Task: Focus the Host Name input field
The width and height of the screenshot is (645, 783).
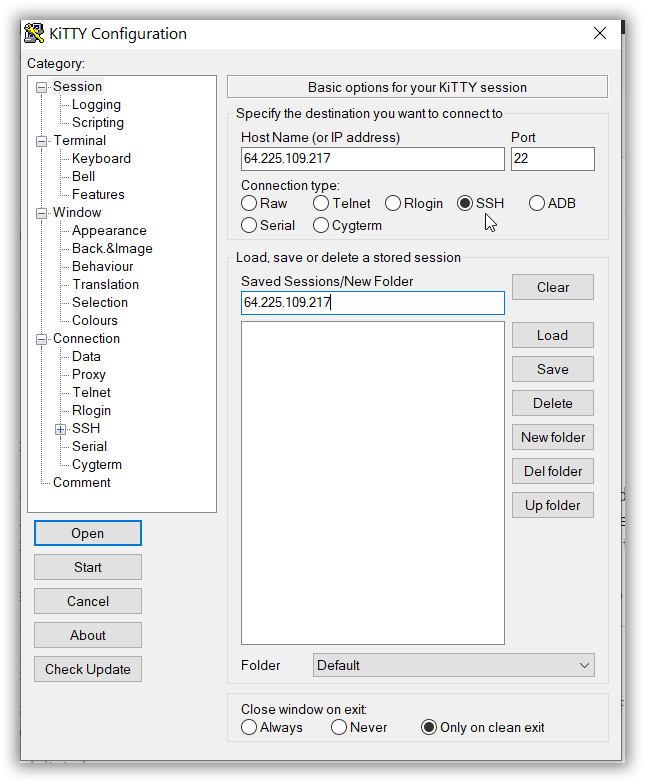Action: pyautogui.click(x=372, y=159)
